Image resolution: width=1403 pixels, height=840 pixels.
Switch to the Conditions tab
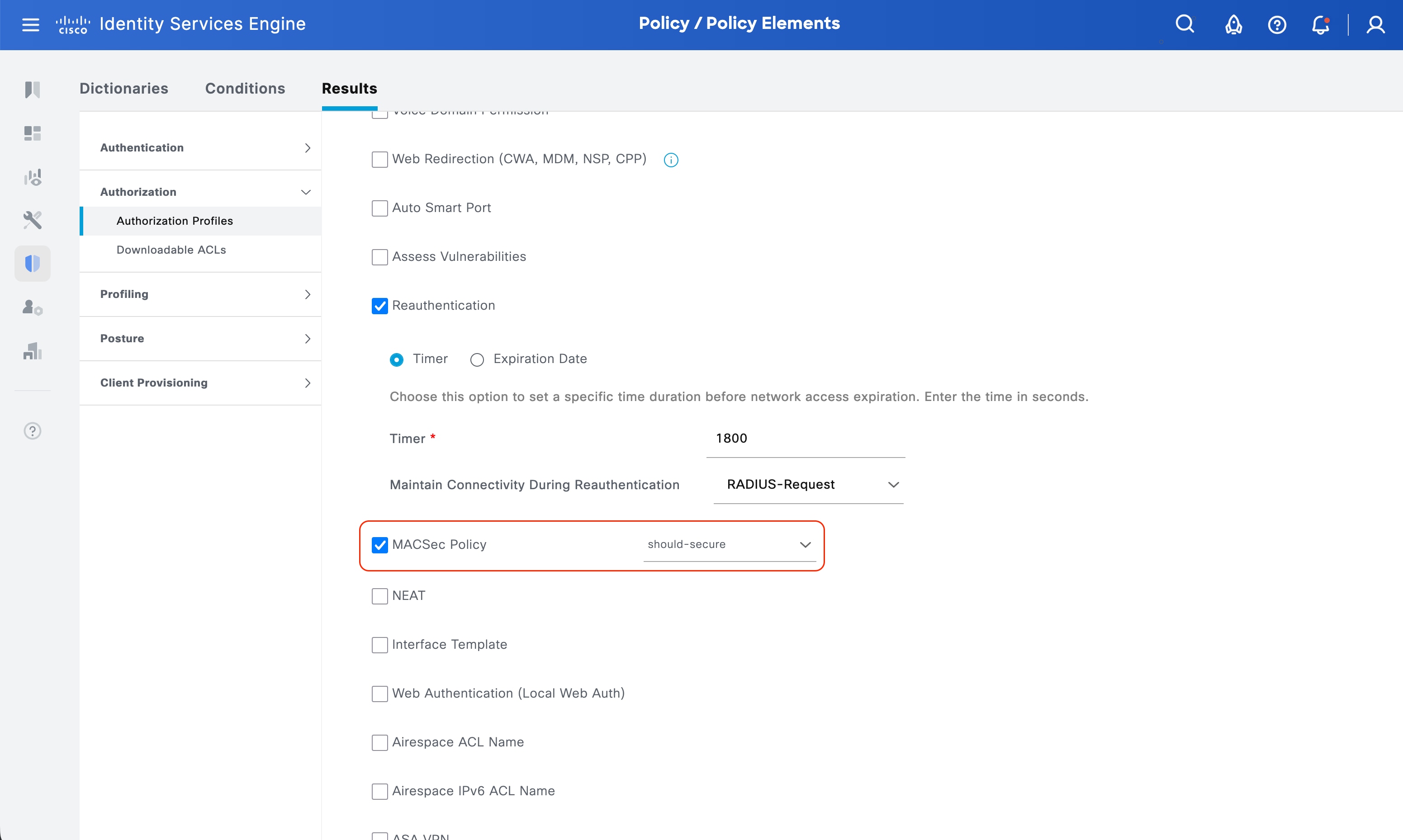(245, 88)
